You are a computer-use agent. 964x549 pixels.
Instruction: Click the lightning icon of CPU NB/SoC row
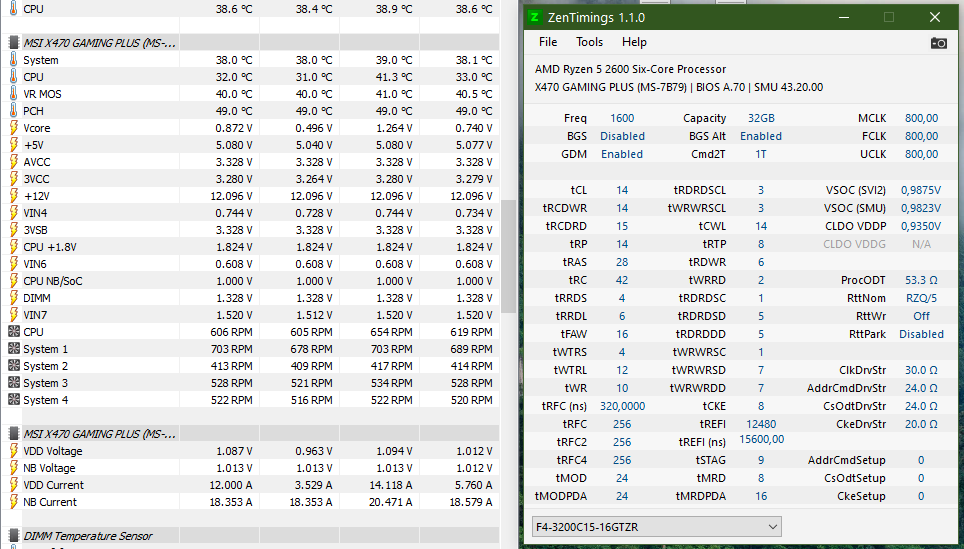(x=14, y=281)
